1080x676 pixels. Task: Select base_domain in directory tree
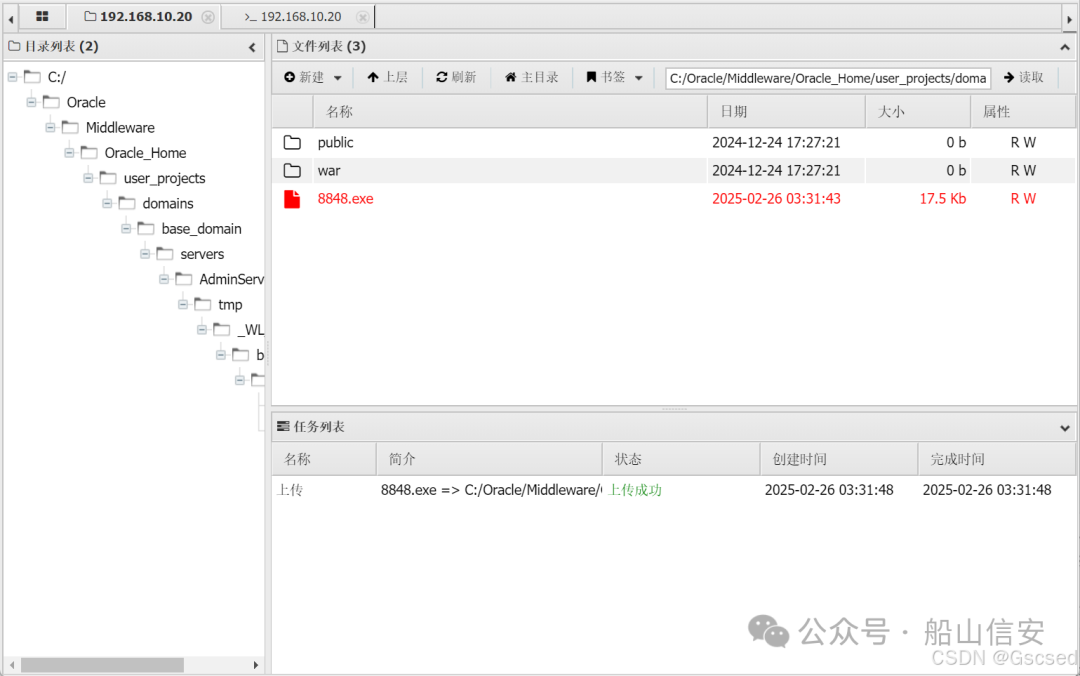point(202,229)
